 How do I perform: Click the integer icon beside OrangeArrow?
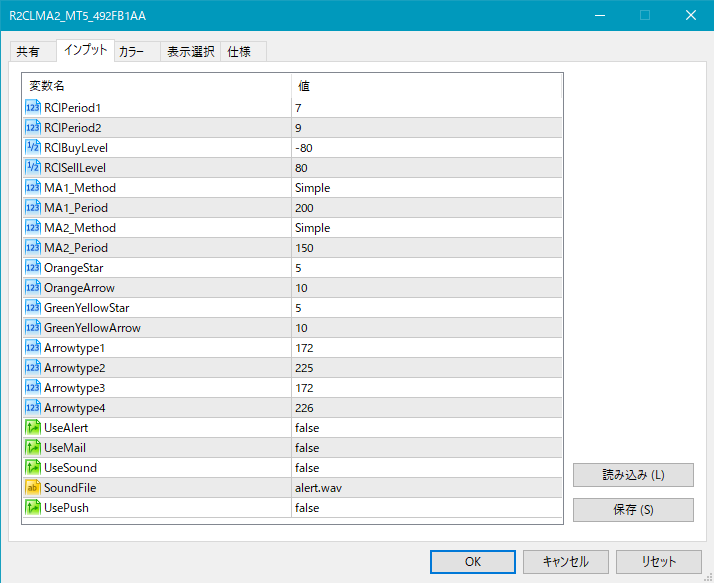click(x=33, y=288)
